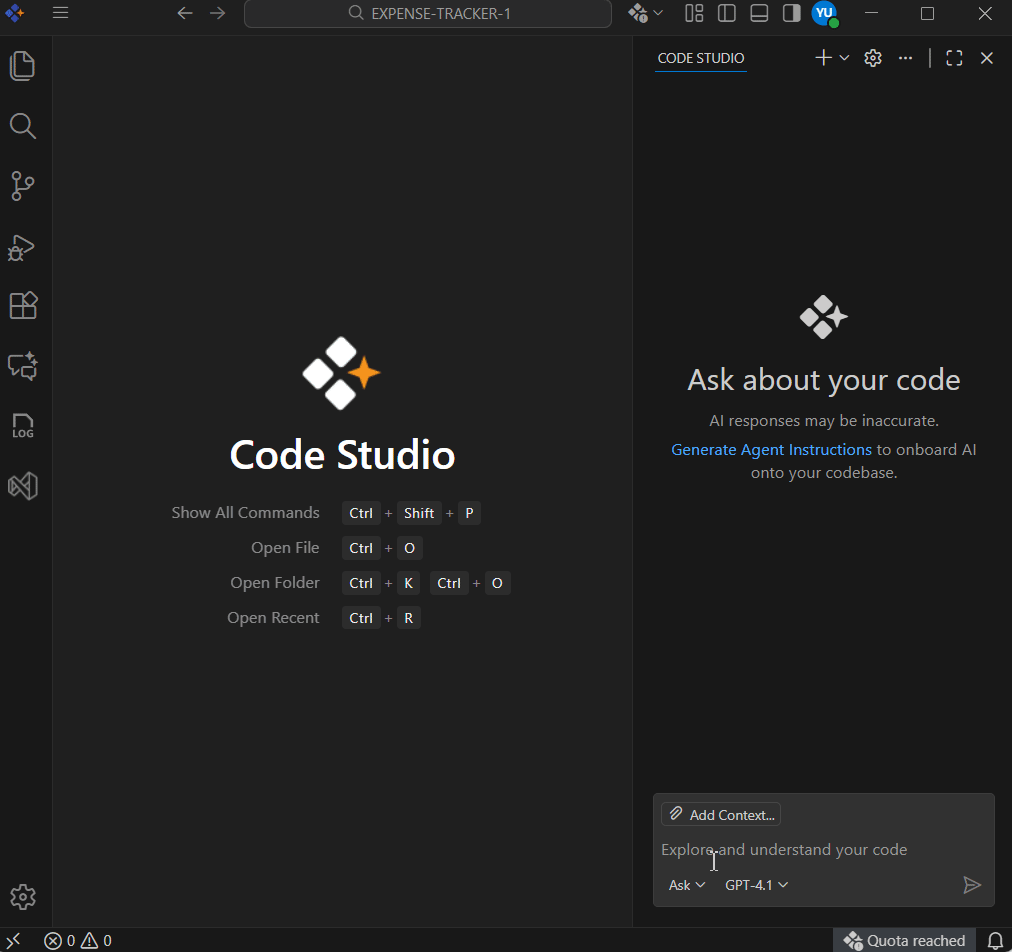This screenshot has width=1012, height=952.
Task: Expand the Ask mode dropdown
Action: (686, 885)
